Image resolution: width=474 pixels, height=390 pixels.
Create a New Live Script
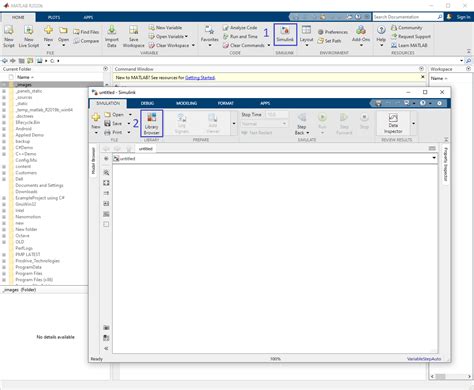[x=29, y=36]
